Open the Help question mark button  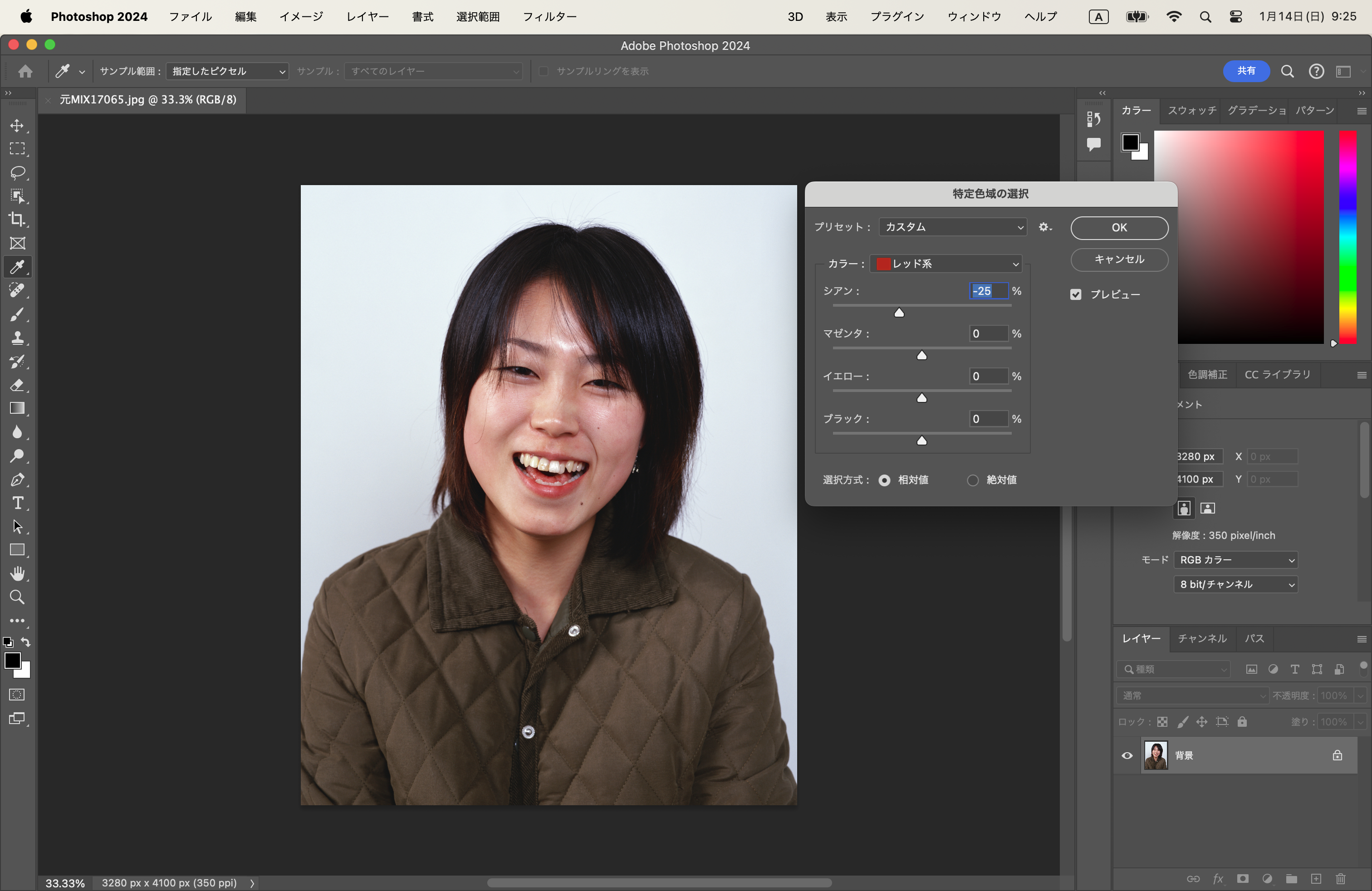tap(1316, 71)
